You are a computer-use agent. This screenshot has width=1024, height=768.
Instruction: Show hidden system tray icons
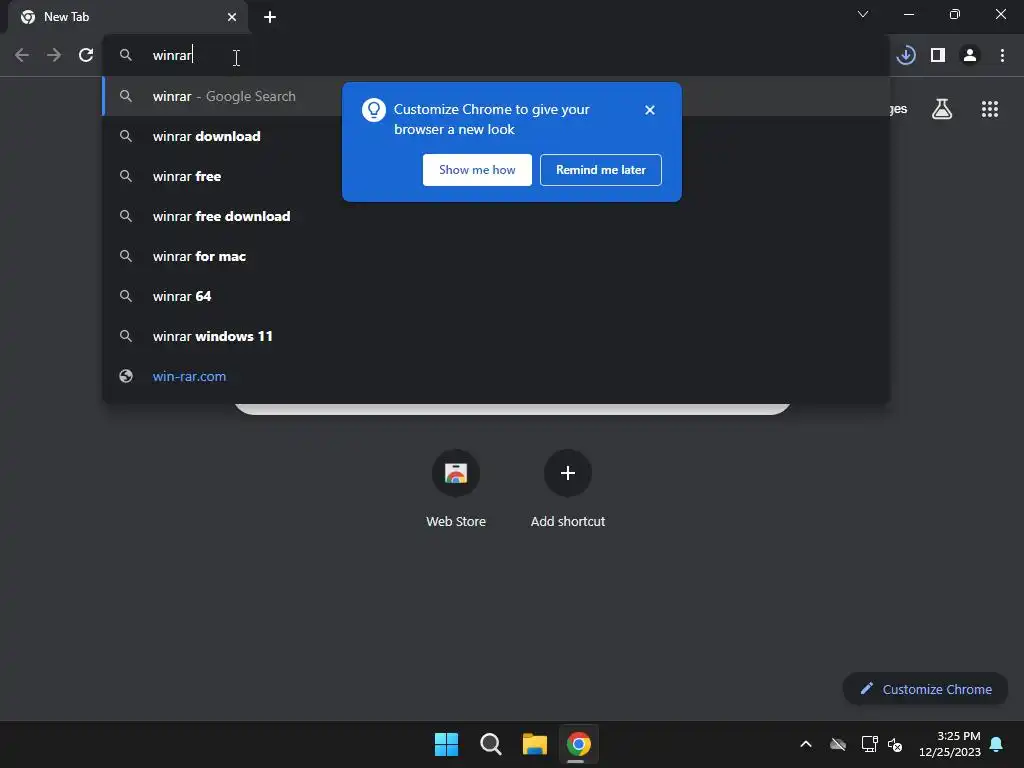tap(806, 744)
